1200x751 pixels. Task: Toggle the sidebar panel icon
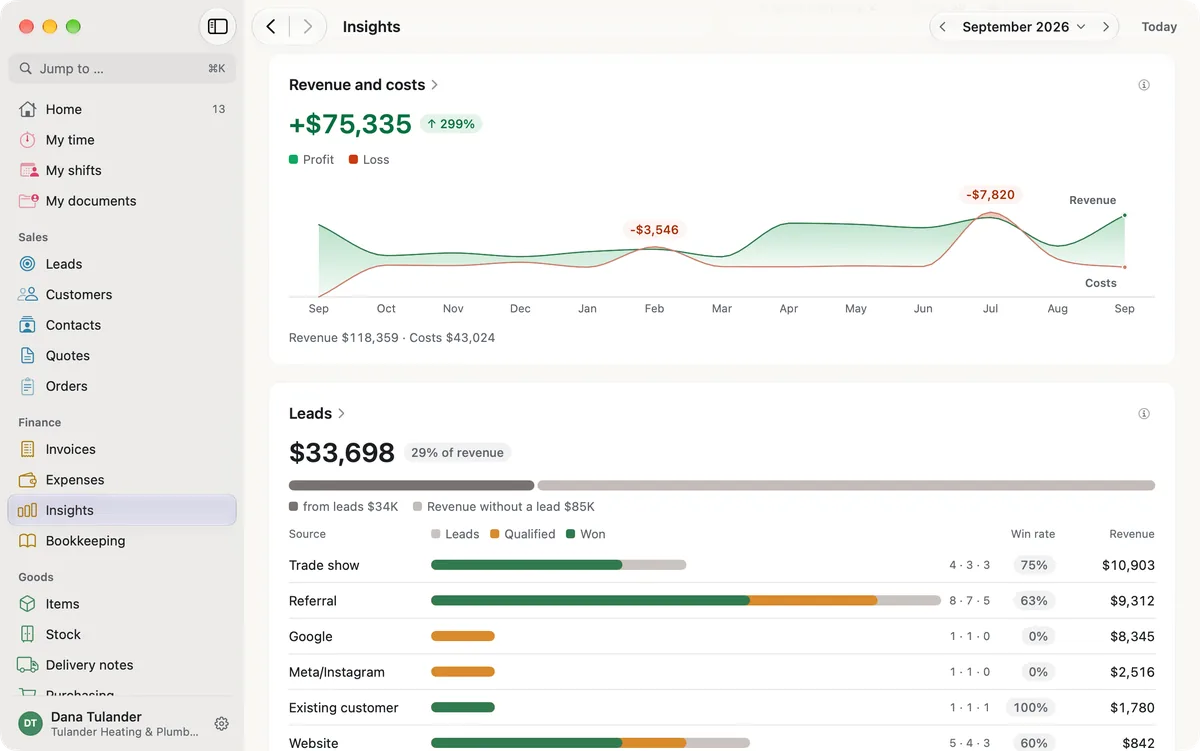217,27
